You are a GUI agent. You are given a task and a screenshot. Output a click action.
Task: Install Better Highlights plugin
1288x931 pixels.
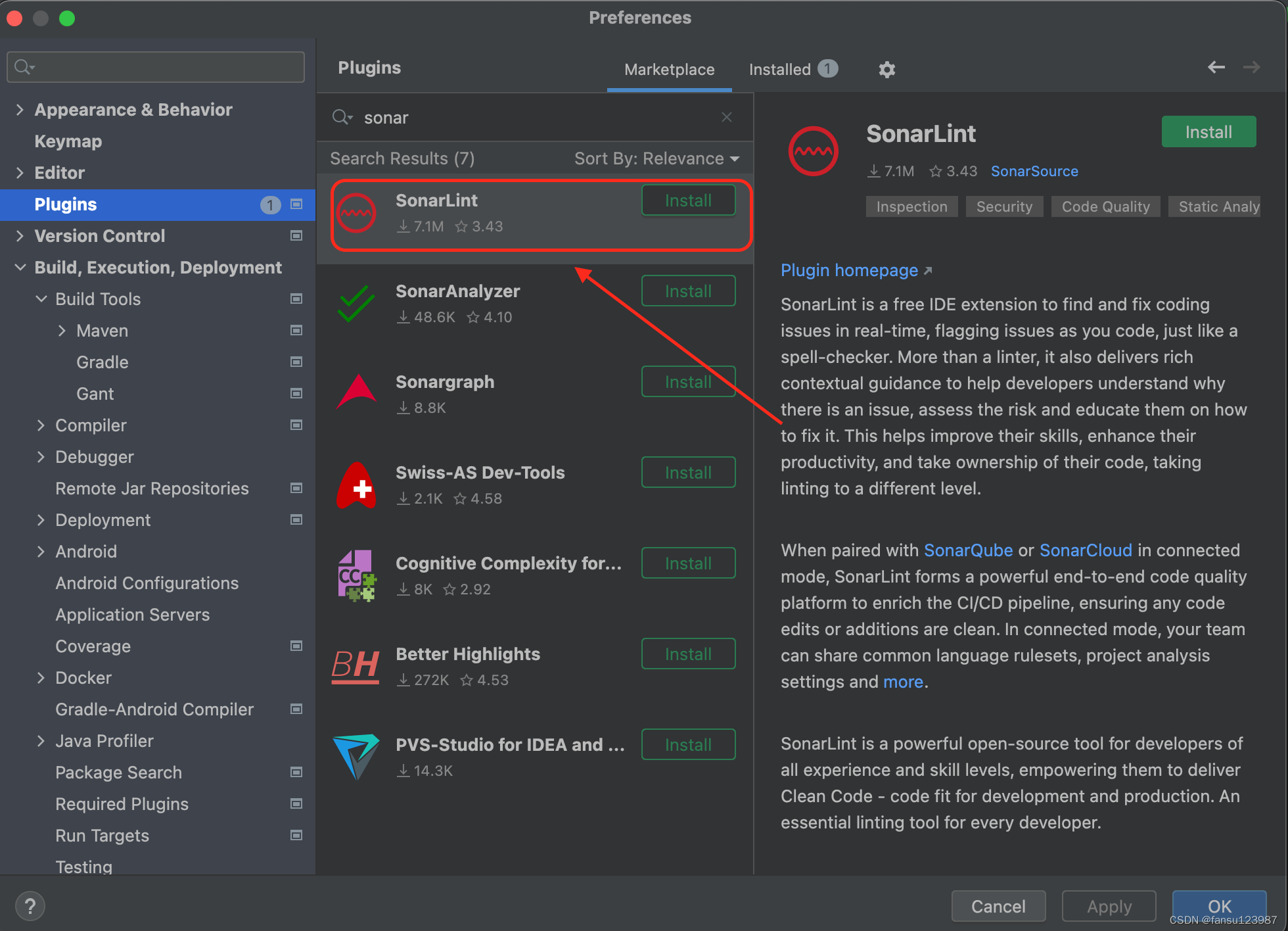point(688,654)
